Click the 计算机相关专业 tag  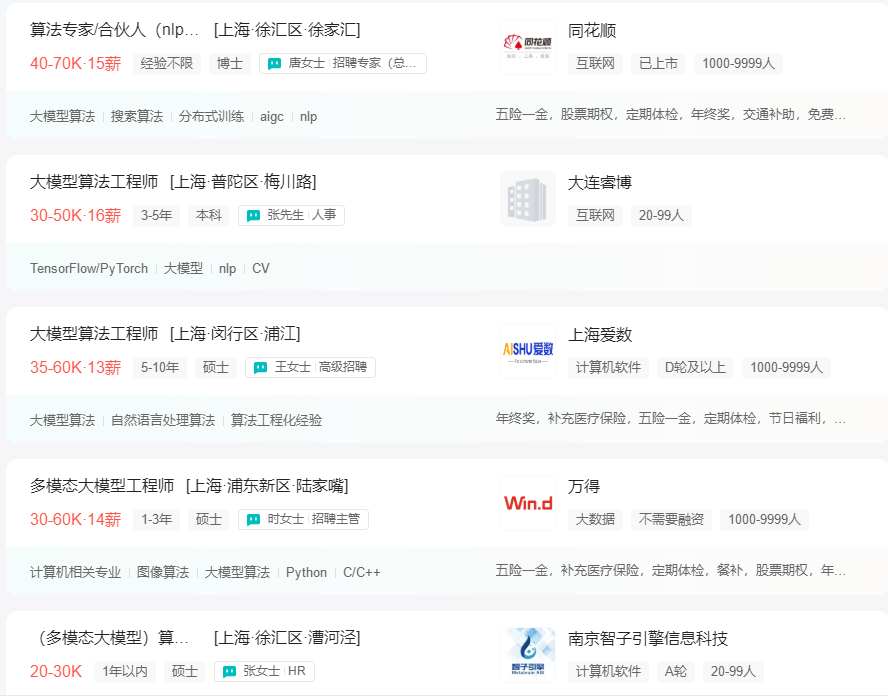(x=75, y=573)
